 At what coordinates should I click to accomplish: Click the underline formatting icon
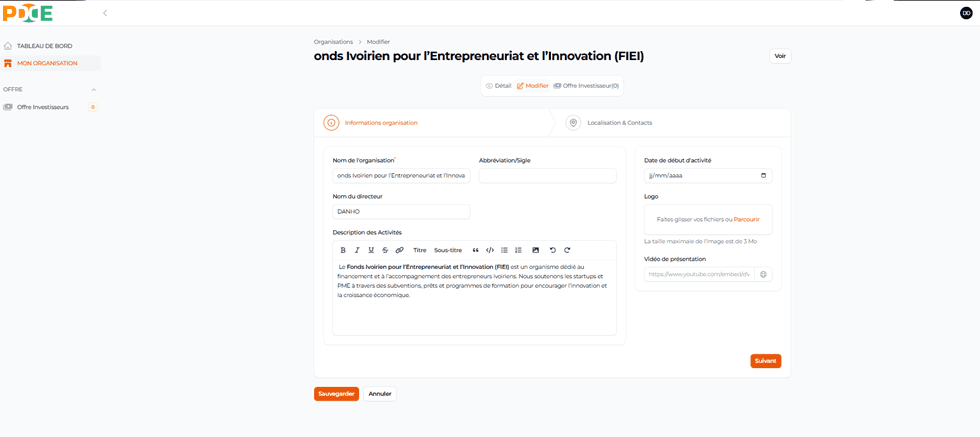pos(371,250)
